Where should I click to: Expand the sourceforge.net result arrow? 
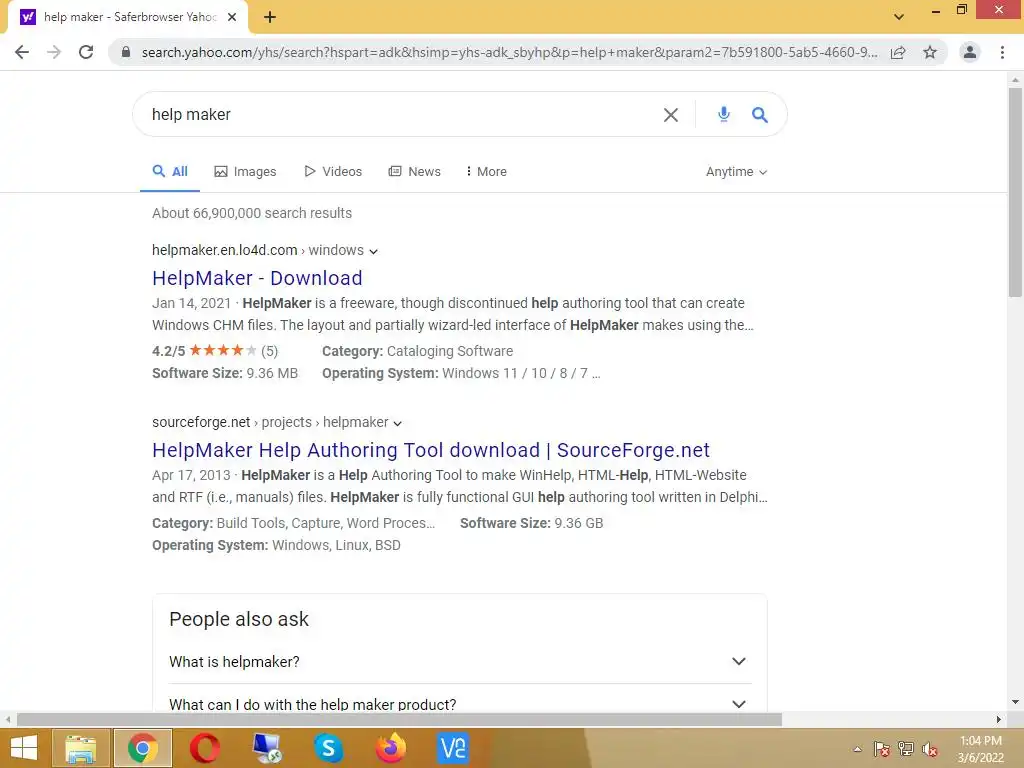397,423
